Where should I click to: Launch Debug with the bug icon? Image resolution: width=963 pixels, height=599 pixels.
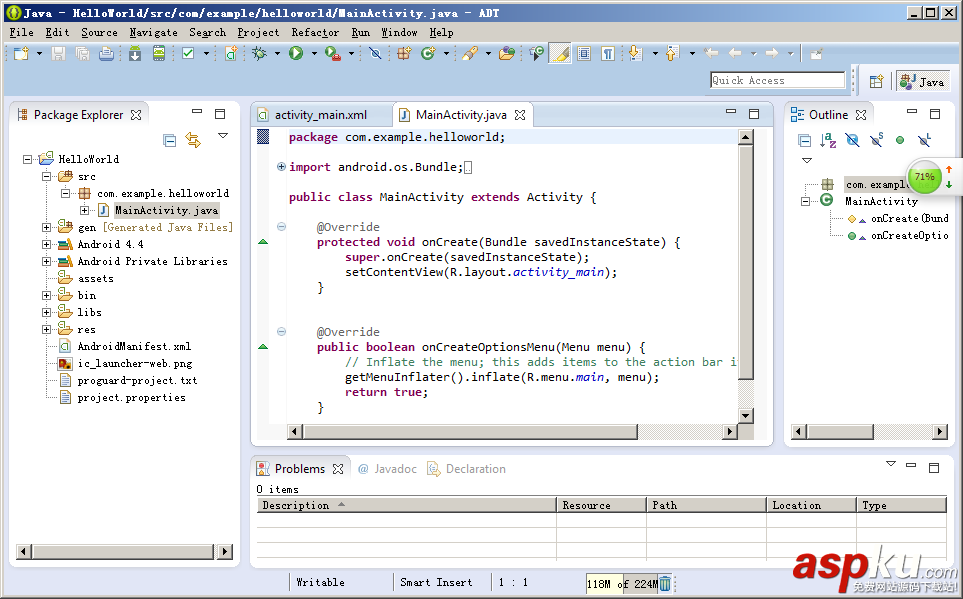tap(259, 54)
